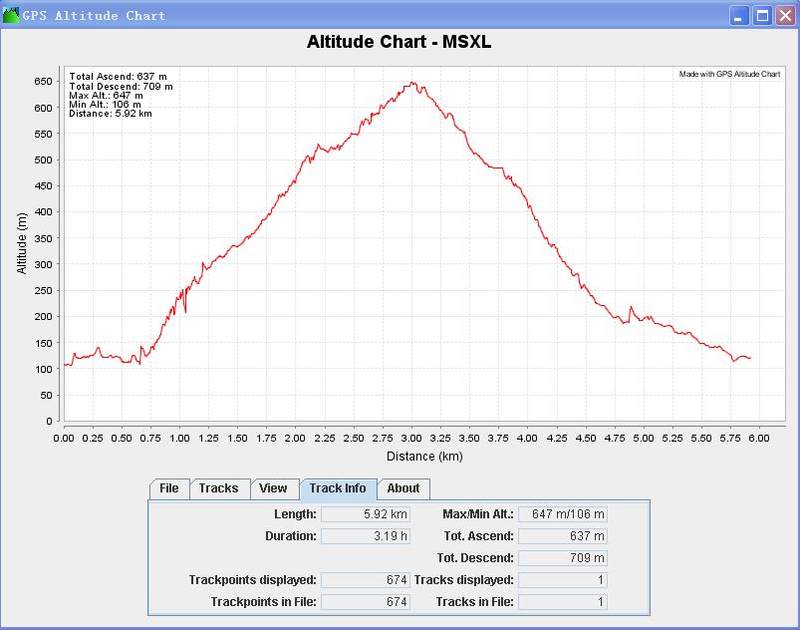Click the 0.00 tick on distance axis
Image resolution: width=800 pixels, height=630 pixels.
[x=64, y=438]
